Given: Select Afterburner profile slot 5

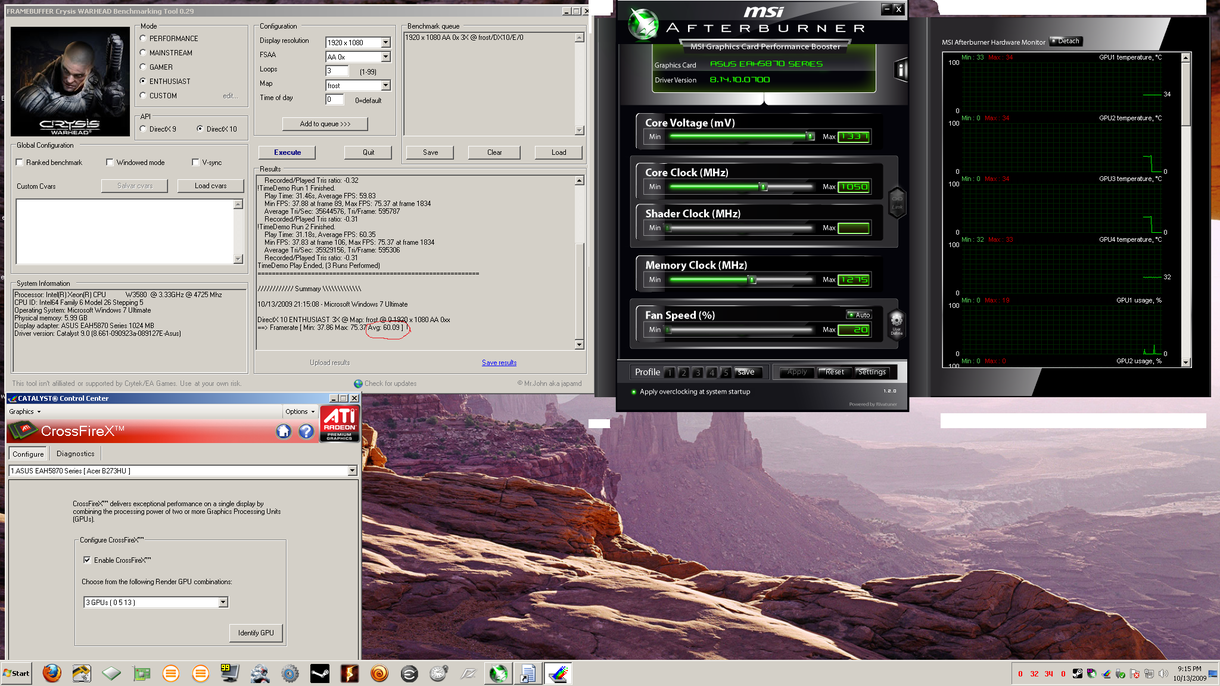Looking at the screenshot, I should coord(725,372).
